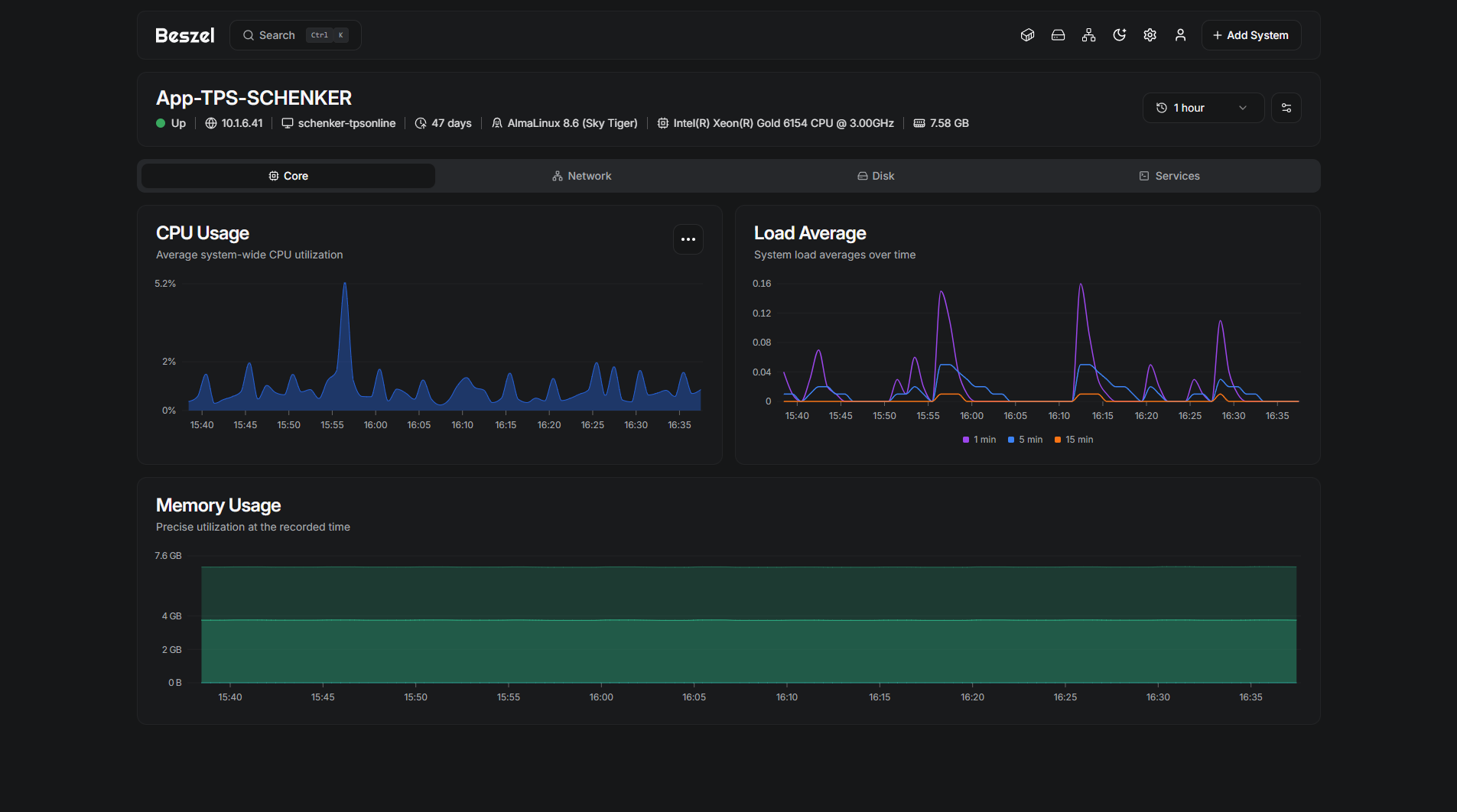Toggle the 1 min load legend

(979, 440)
